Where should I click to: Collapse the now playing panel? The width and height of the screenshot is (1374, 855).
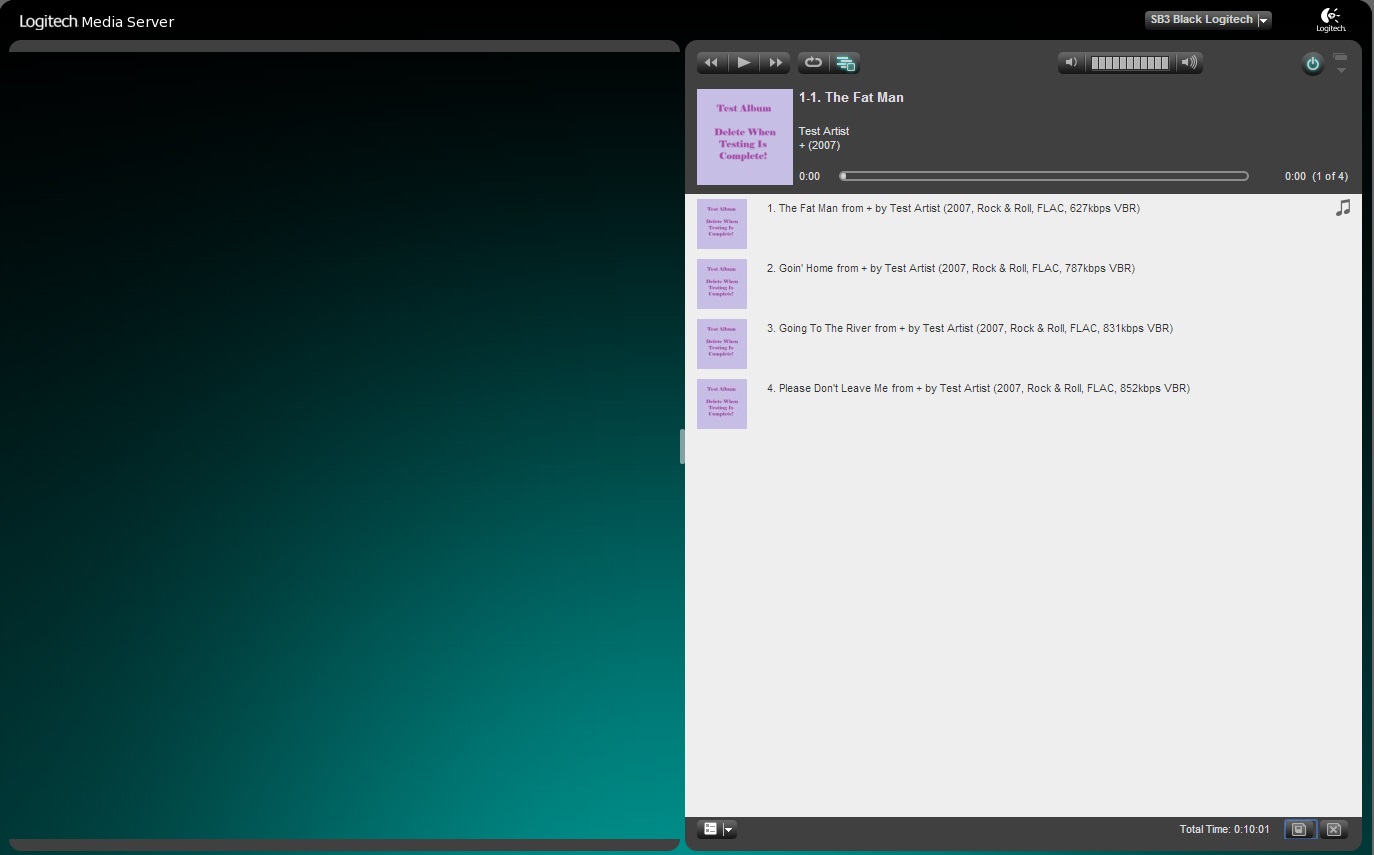[1341, 64]
